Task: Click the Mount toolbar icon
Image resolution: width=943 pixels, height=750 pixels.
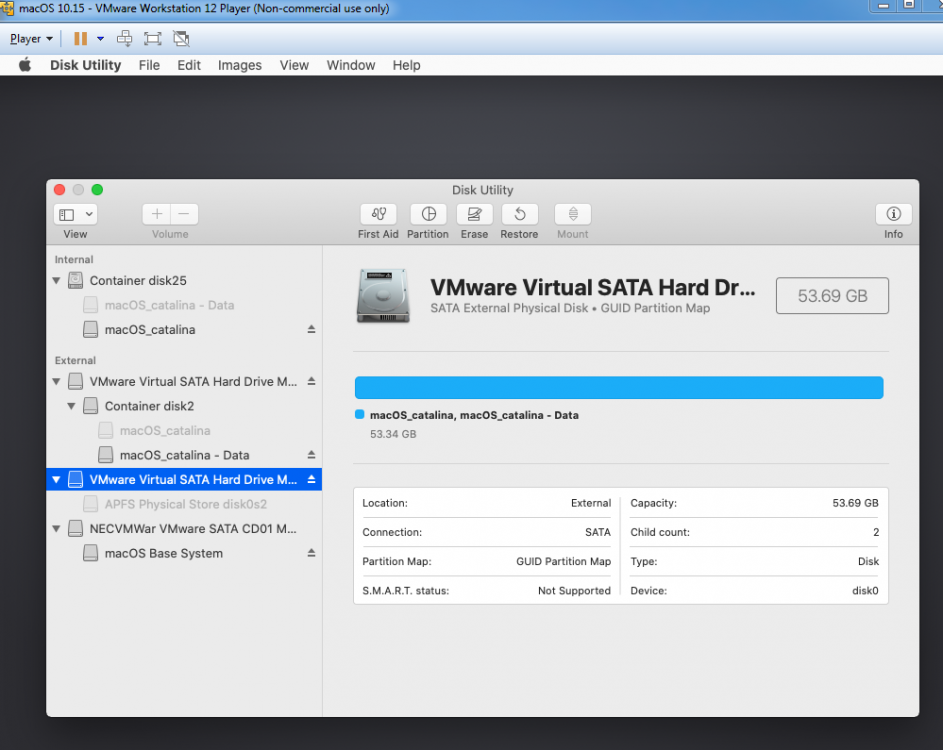Action: pyautogui.click(x=573, y=214)
